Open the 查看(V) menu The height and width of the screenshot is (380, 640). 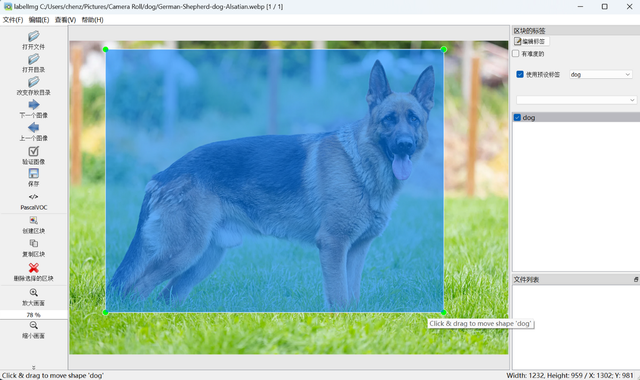pos(65,20)
